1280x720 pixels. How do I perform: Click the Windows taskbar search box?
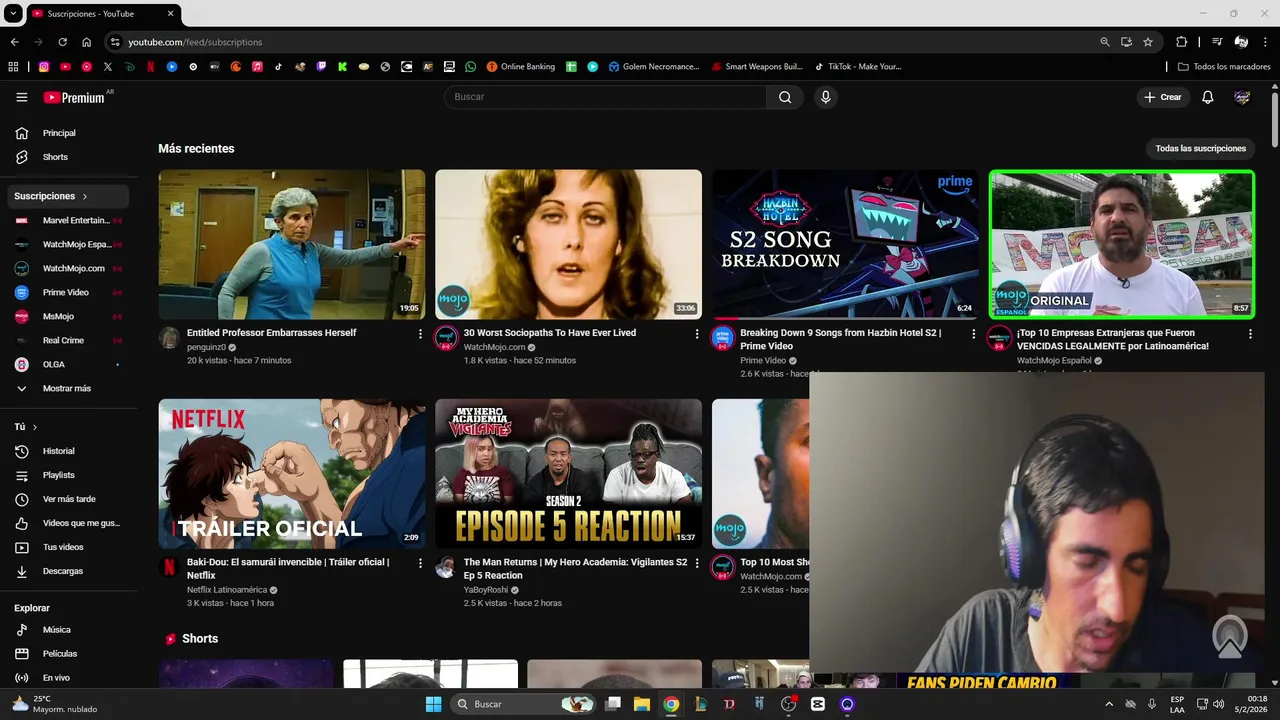(521, 704)
